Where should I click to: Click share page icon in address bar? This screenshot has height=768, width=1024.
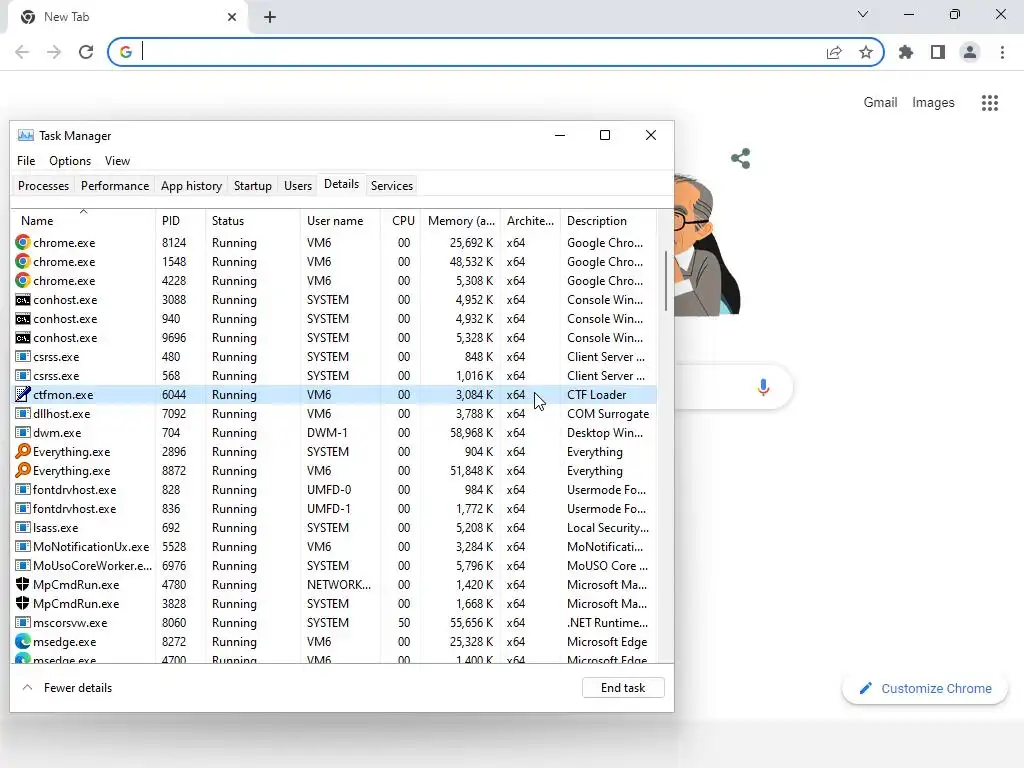pyautogui.click(x=834, y=52)
